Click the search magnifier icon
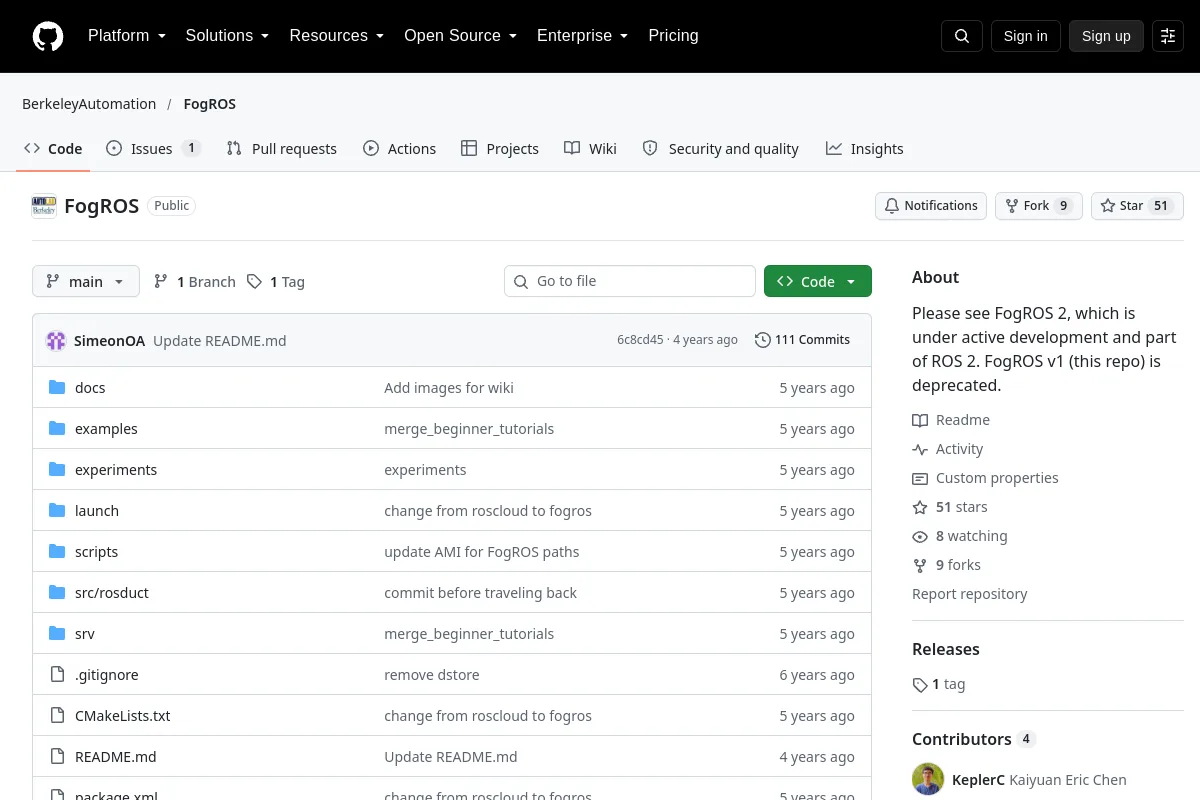This screenshot has width=1200, height=800. (x=962, y=36)
